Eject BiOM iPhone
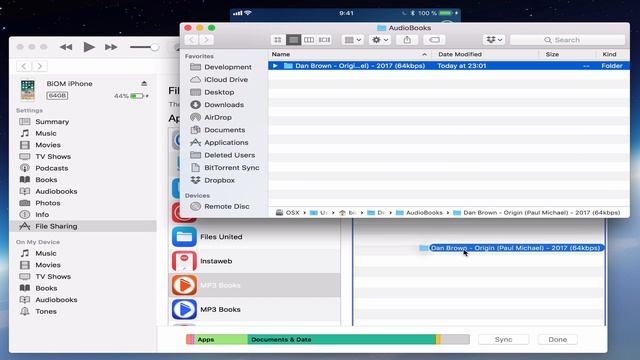The width and height of the screenshot is (640, 360). point(144,83)
